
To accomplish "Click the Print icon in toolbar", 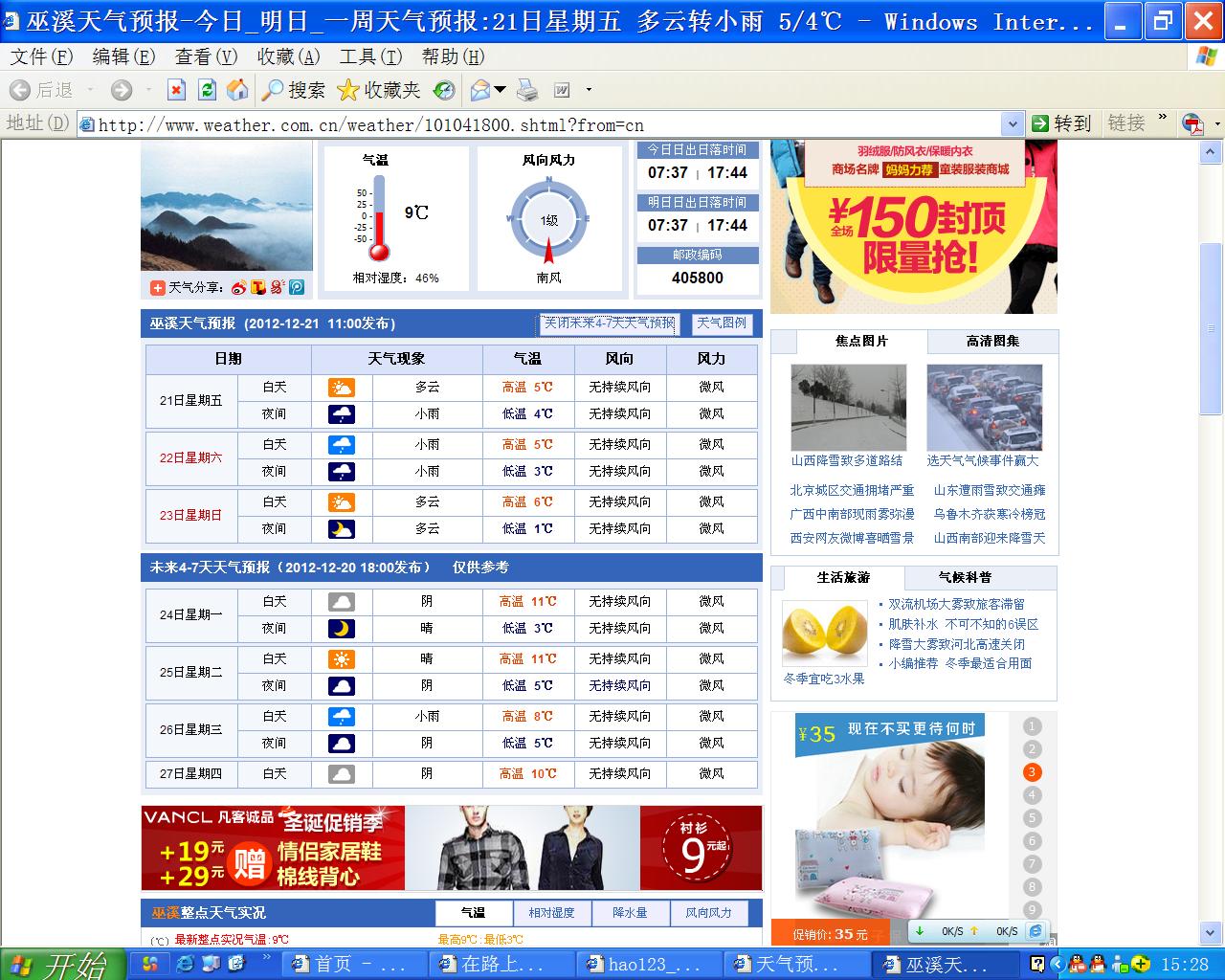I will pyautogui.click(x=527, y=90).
